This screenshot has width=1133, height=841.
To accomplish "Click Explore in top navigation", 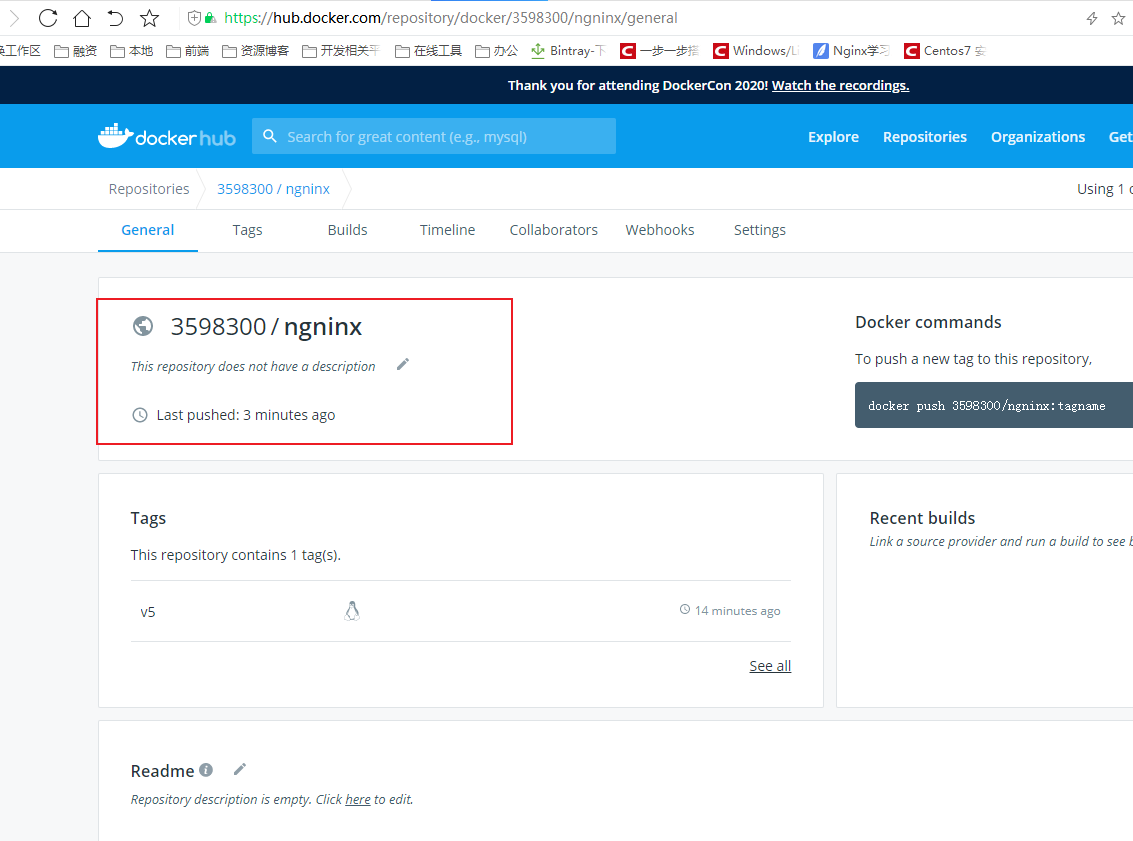I will (x=833, y=137).
